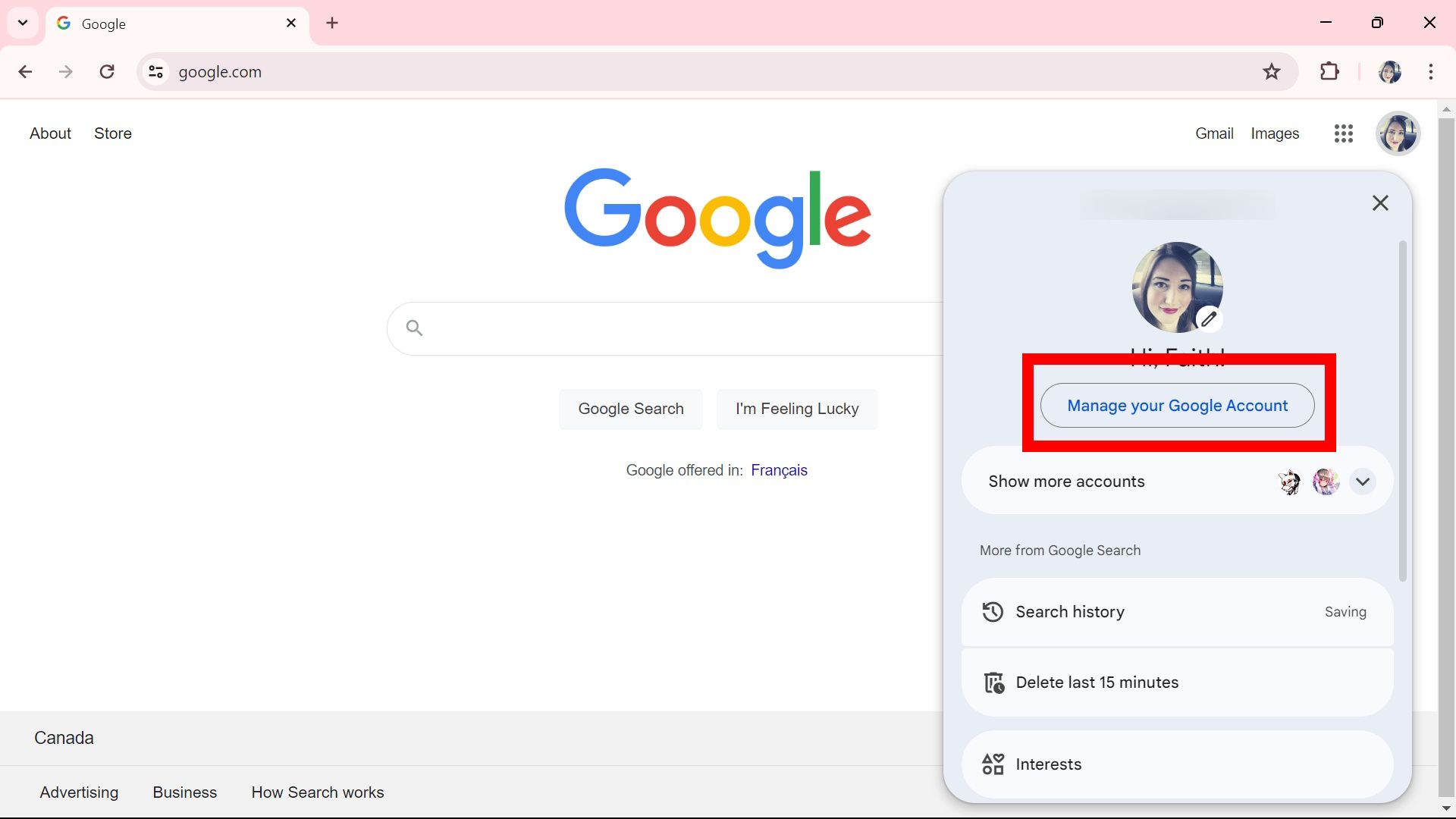Screen dimensions: 1456x819
Task: Click the browser profile avatar
Action: [x=1390, y=71]
